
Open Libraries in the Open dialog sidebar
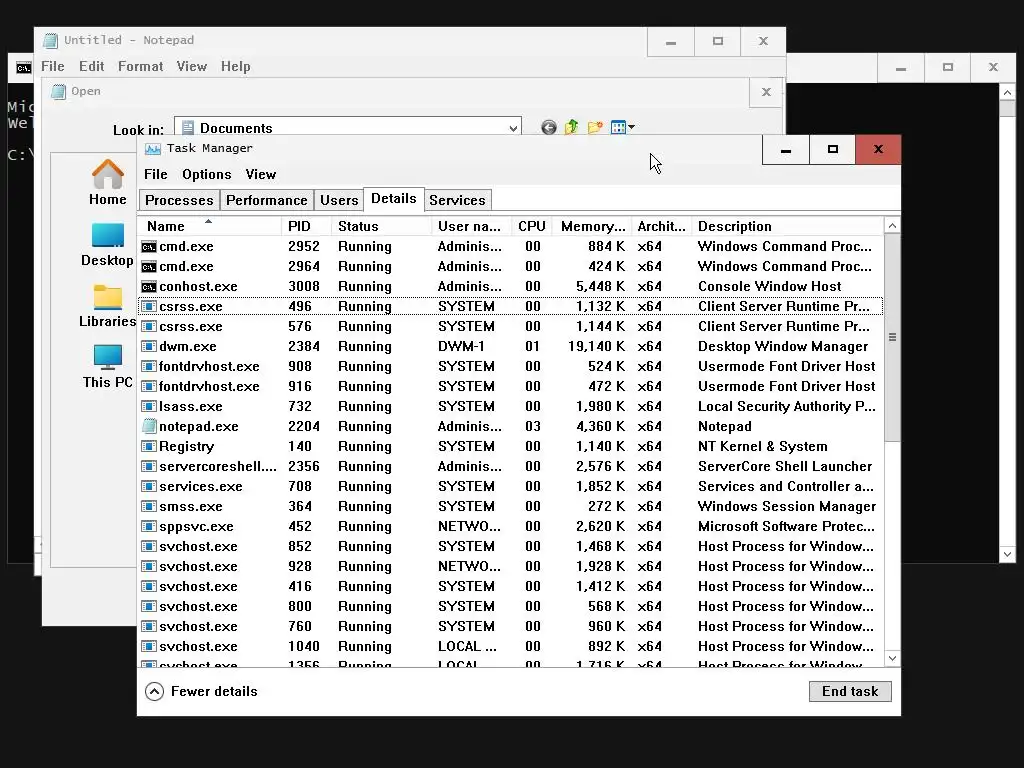point(108,306)
